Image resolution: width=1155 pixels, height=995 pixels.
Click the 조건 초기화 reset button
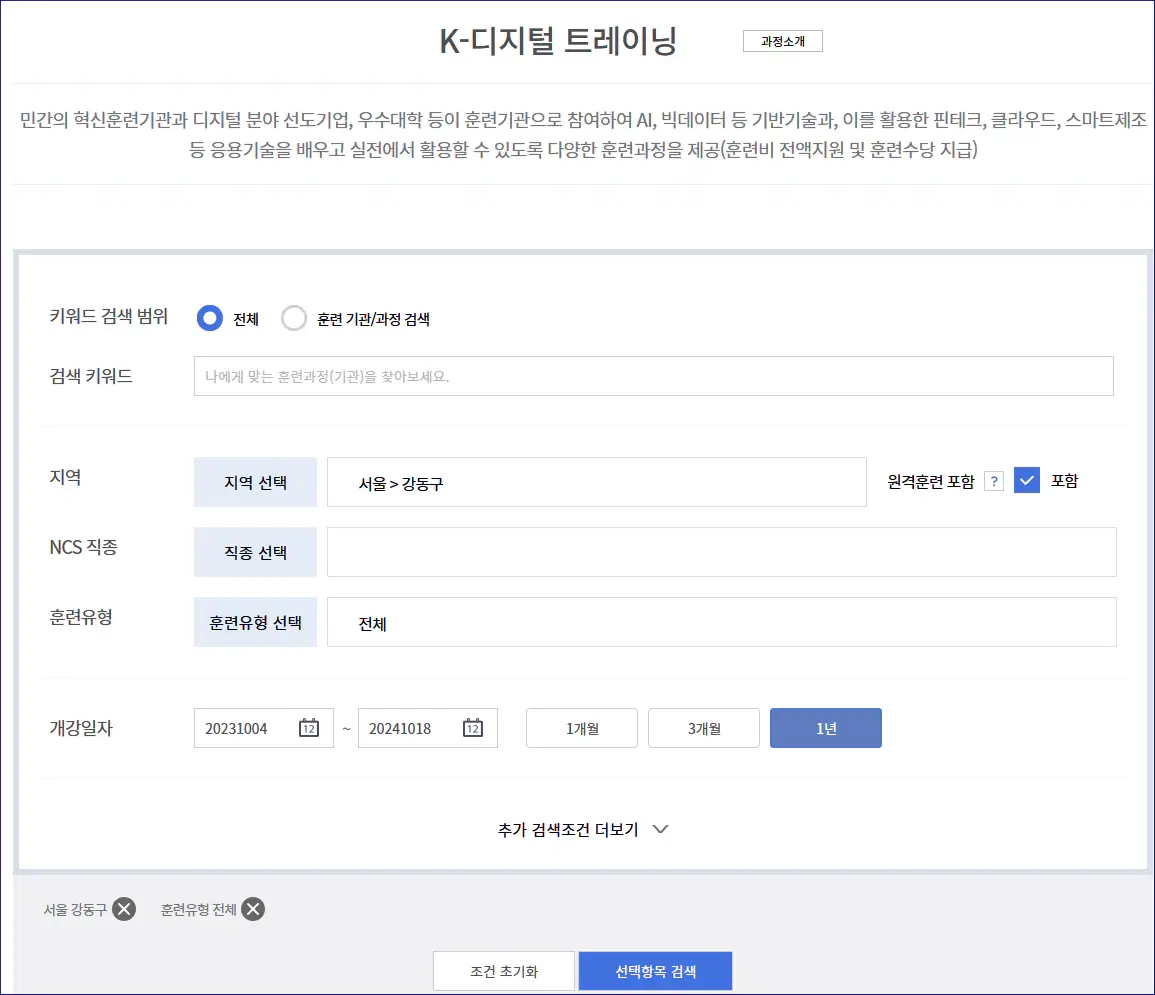pyautogui.click(x=504, y=970)
